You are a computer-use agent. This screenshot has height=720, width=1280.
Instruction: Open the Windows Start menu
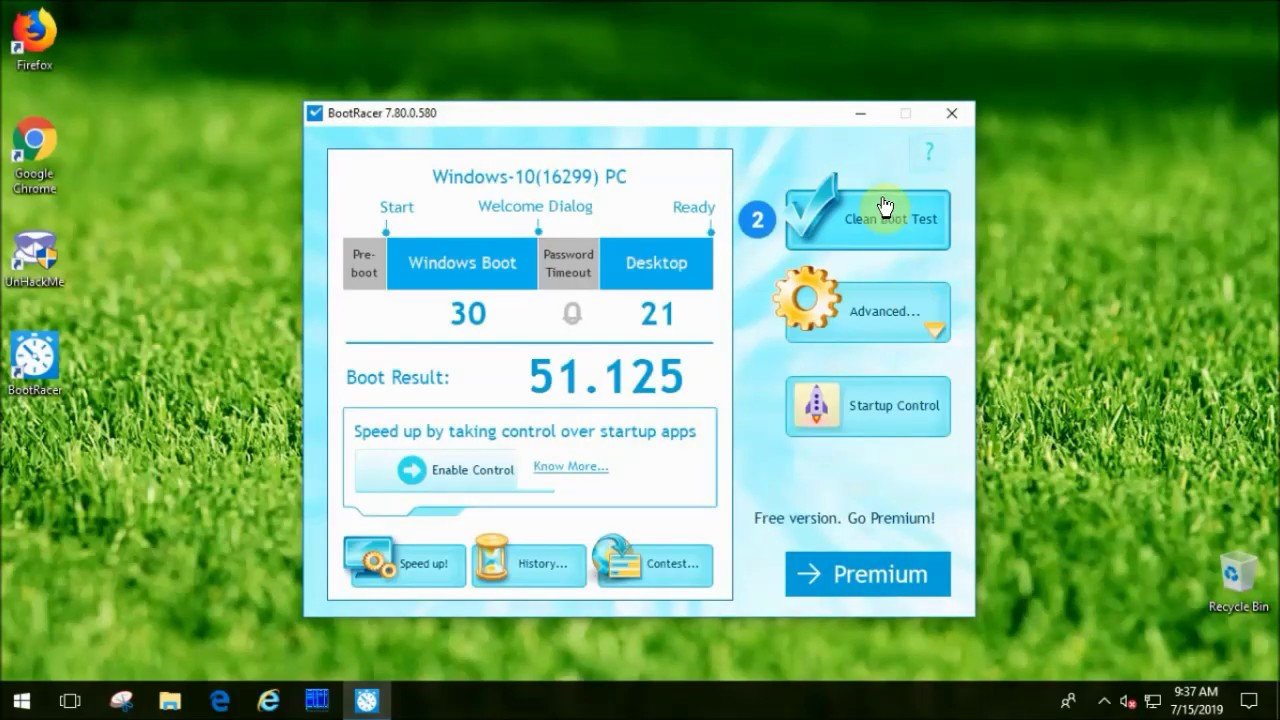click(x=22, y=700)
